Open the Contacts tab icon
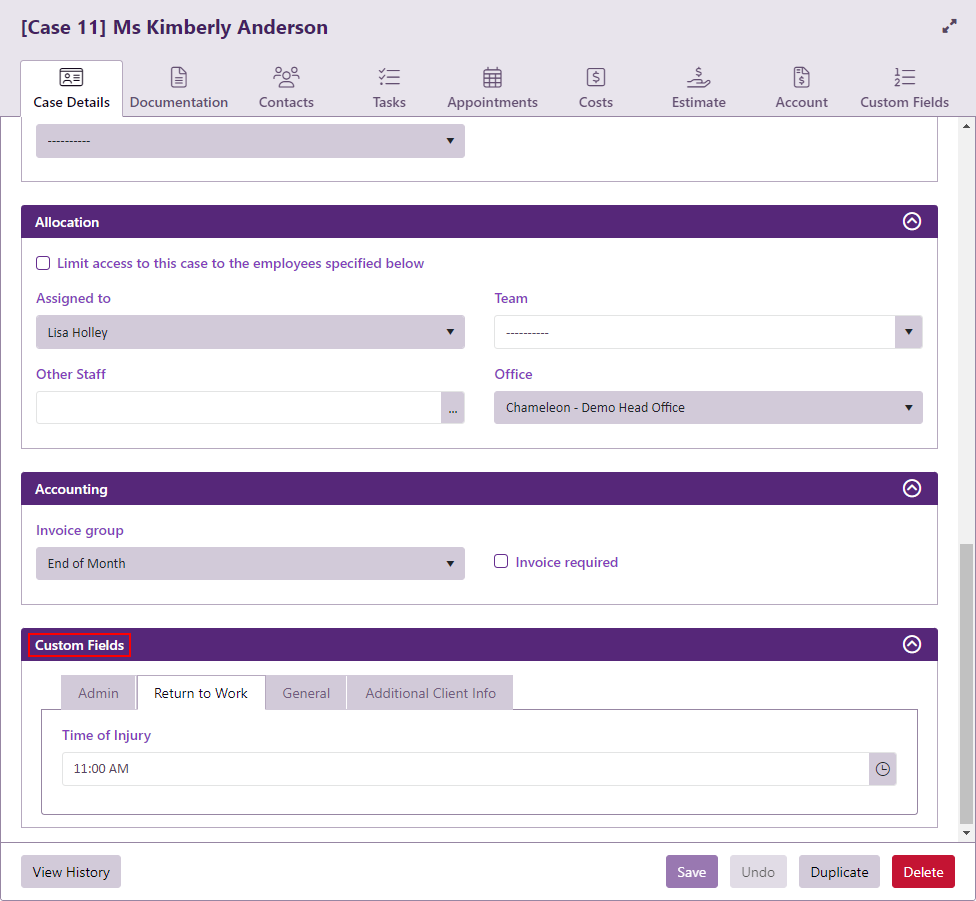 [x=286, y=78]
